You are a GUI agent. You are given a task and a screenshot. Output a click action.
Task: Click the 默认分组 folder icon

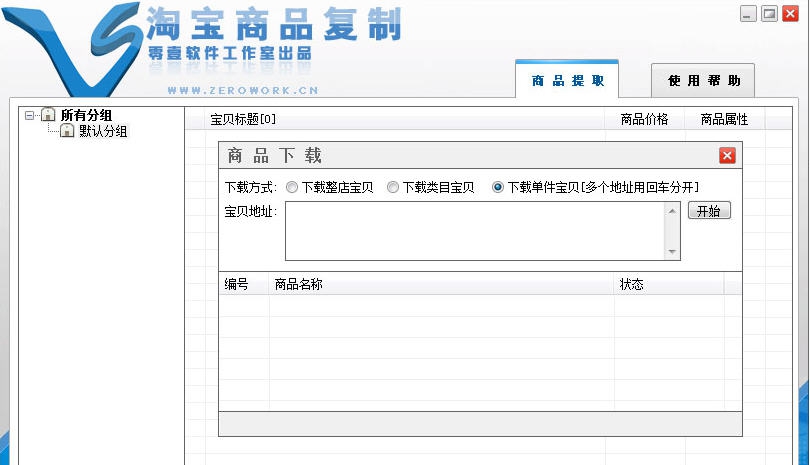[67, 130]
